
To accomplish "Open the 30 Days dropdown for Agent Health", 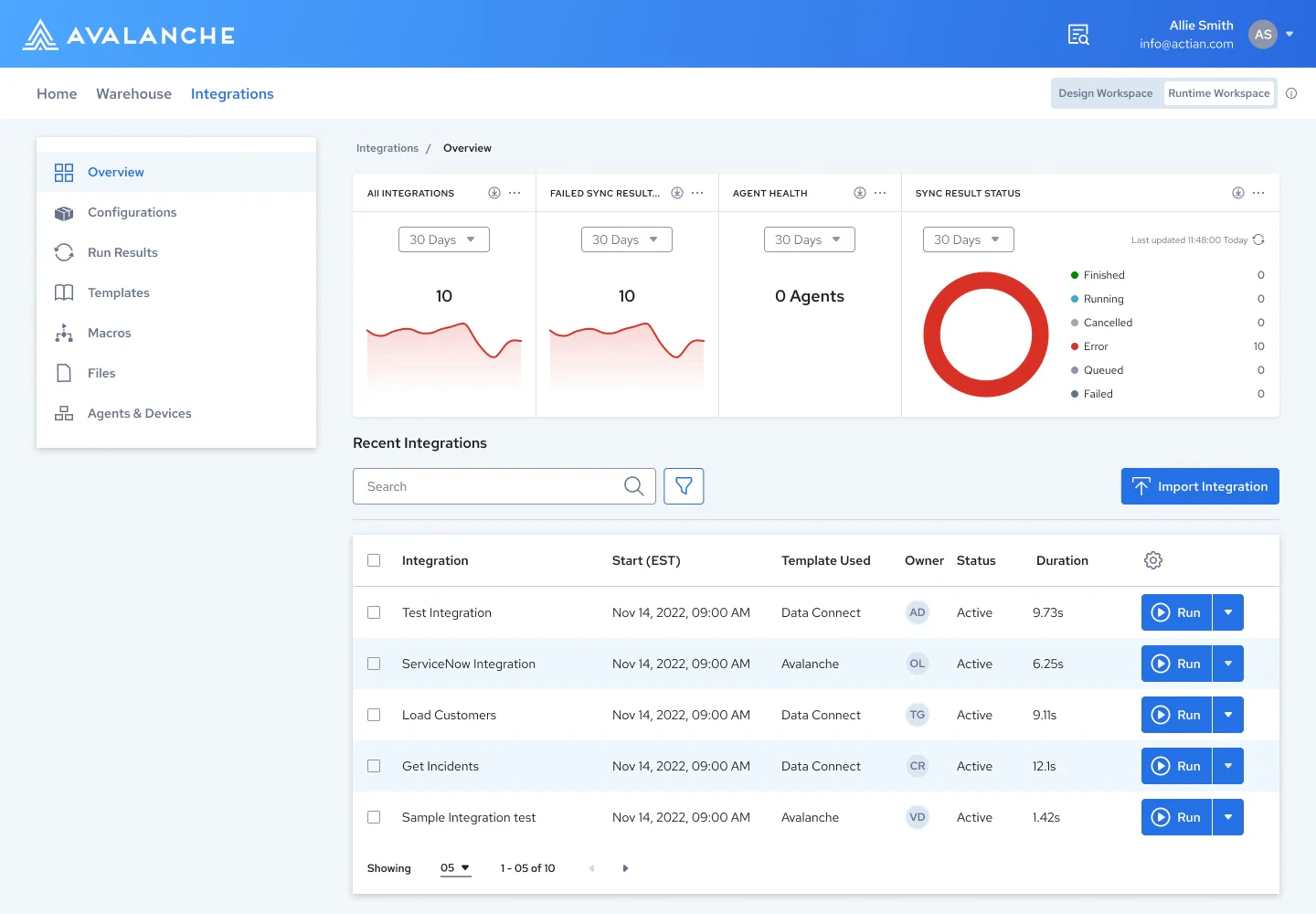I will 809,239.
